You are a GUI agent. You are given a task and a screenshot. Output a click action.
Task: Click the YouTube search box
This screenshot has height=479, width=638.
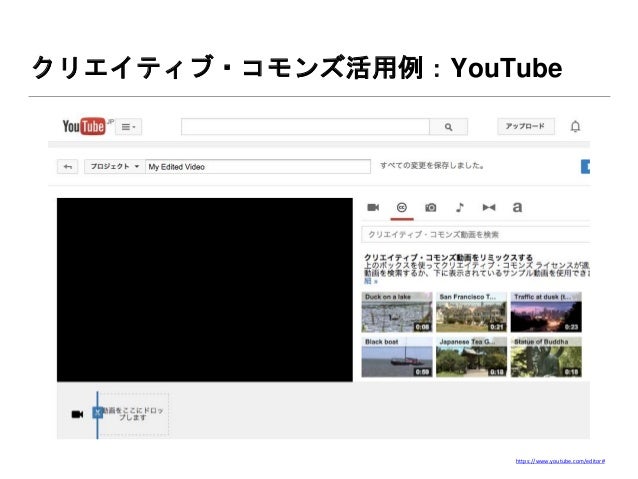(x=305, y=127)
